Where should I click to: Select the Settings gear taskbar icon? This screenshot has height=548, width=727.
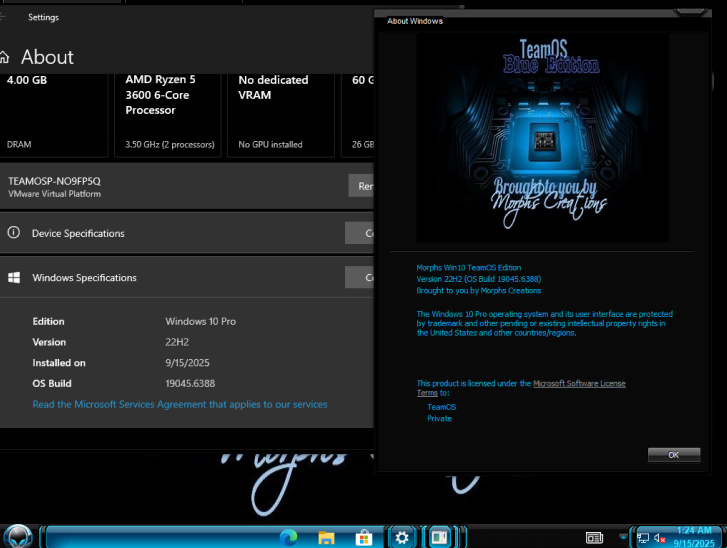click(402, 538)
